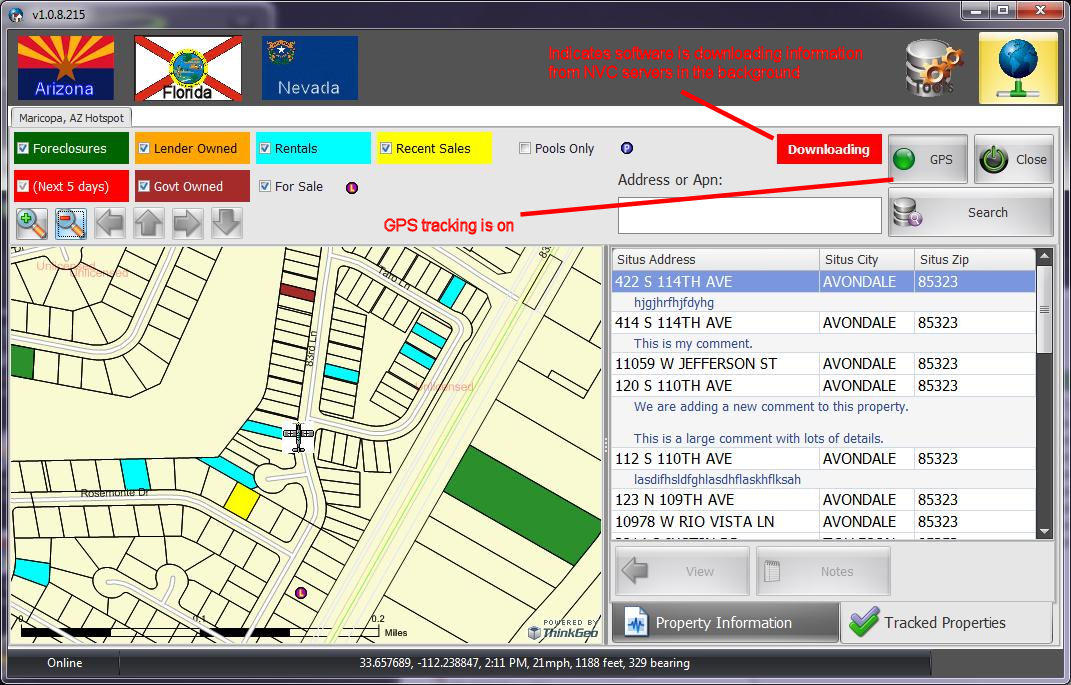
Task: Click the L marker next to For Sale
Action: 352,188
